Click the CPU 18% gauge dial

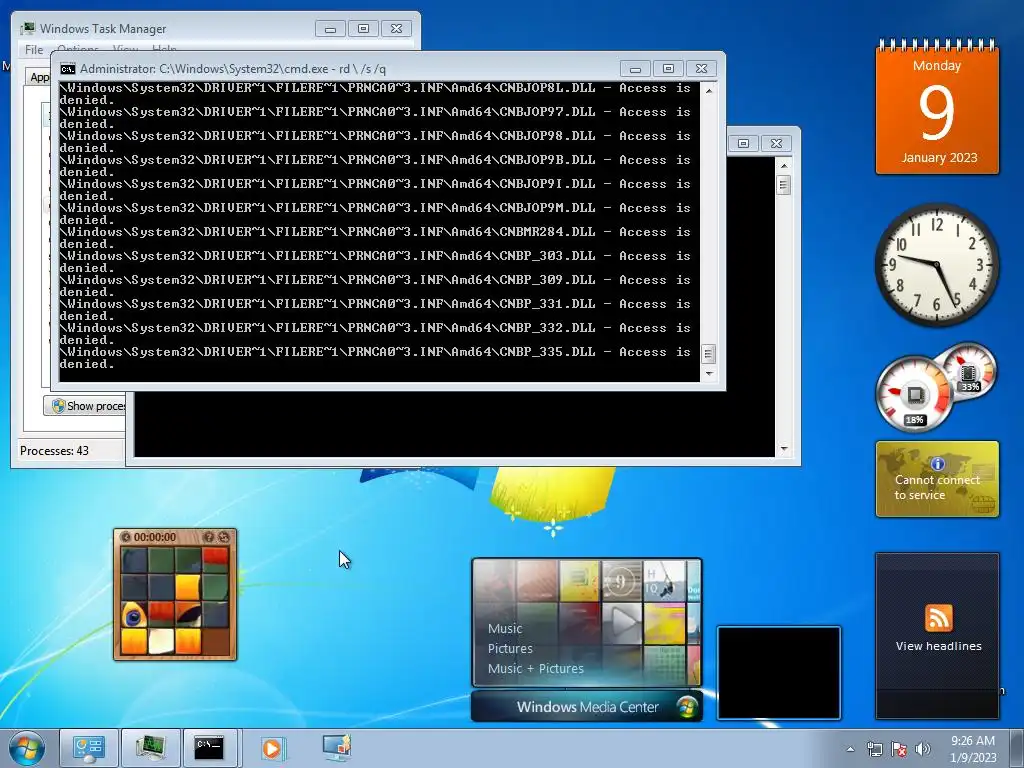(914, 394)
